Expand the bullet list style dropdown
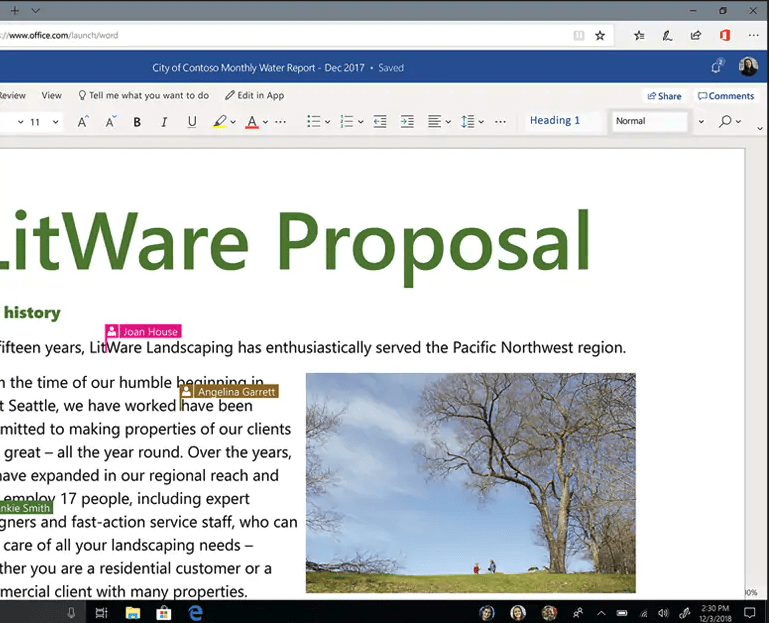 click(328, 122)
